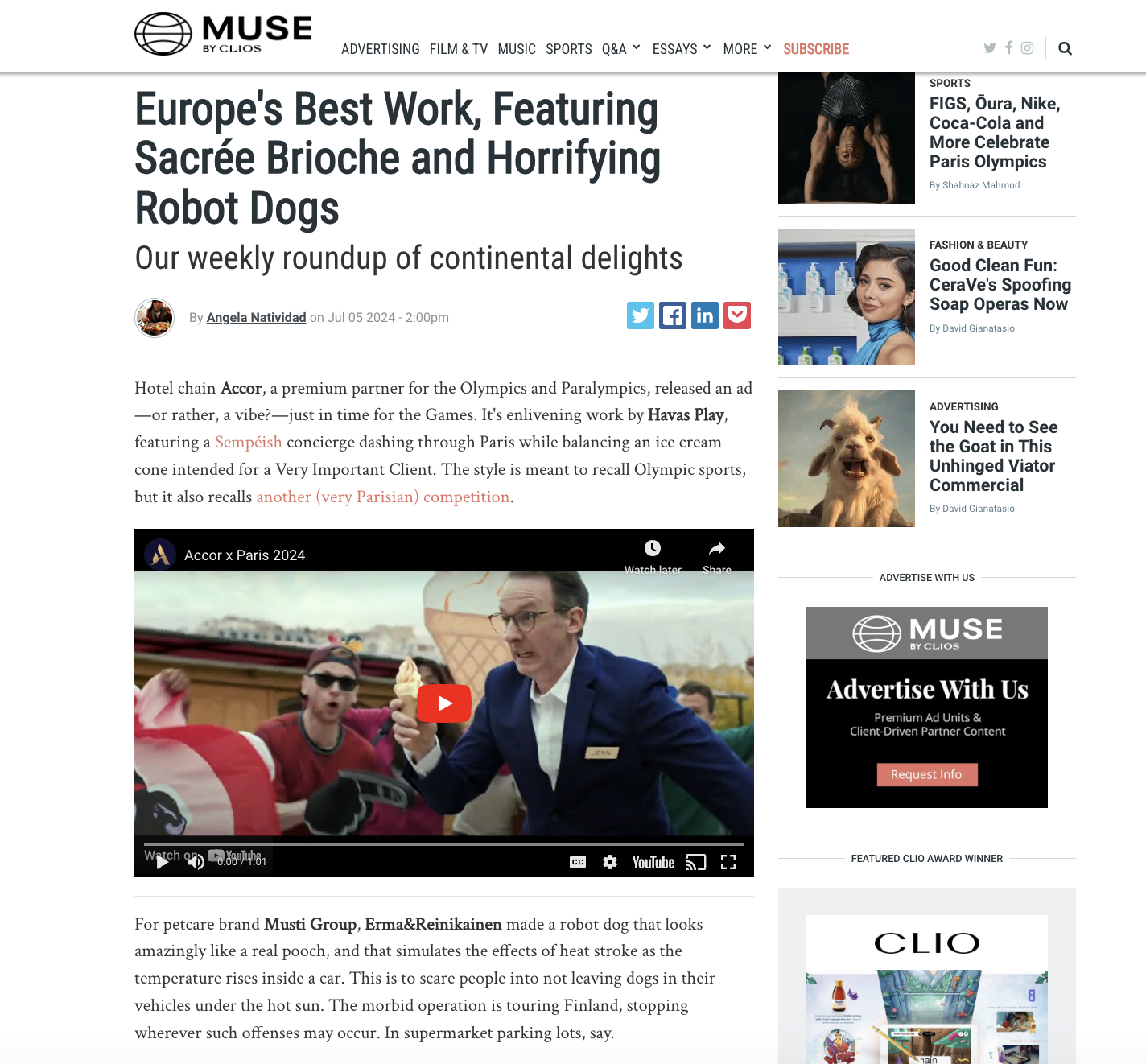Share article via Facebook button

673,315
